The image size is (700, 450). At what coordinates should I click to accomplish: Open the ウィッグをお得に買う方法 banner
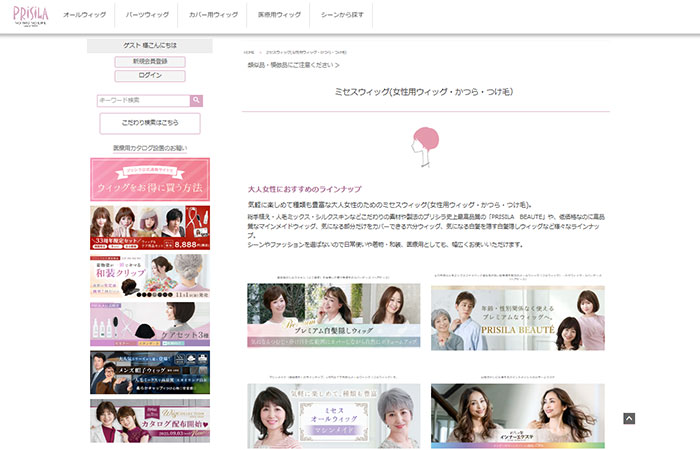[x=149, y=179]
